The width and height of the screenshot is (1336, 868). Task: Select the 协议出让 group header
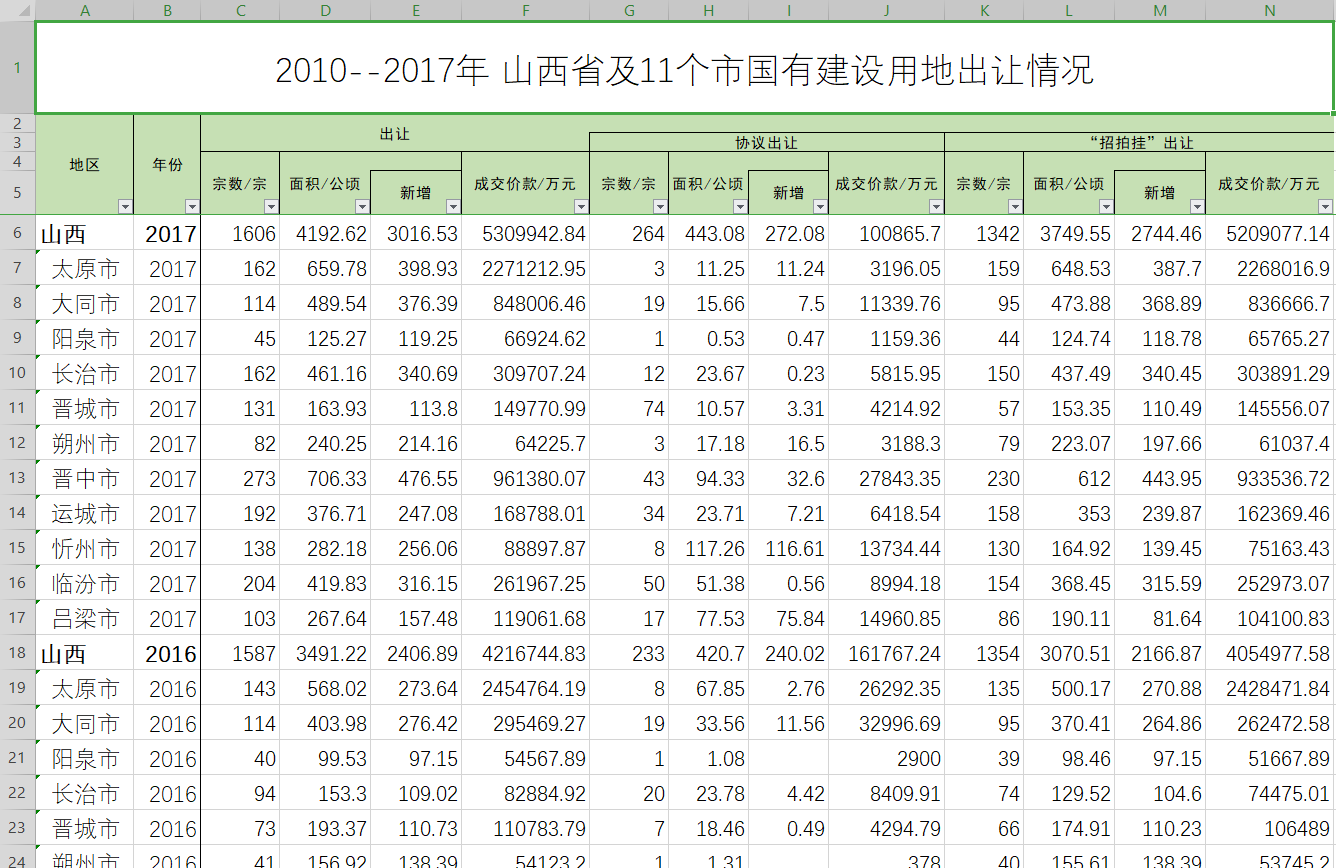click(767, 142)
